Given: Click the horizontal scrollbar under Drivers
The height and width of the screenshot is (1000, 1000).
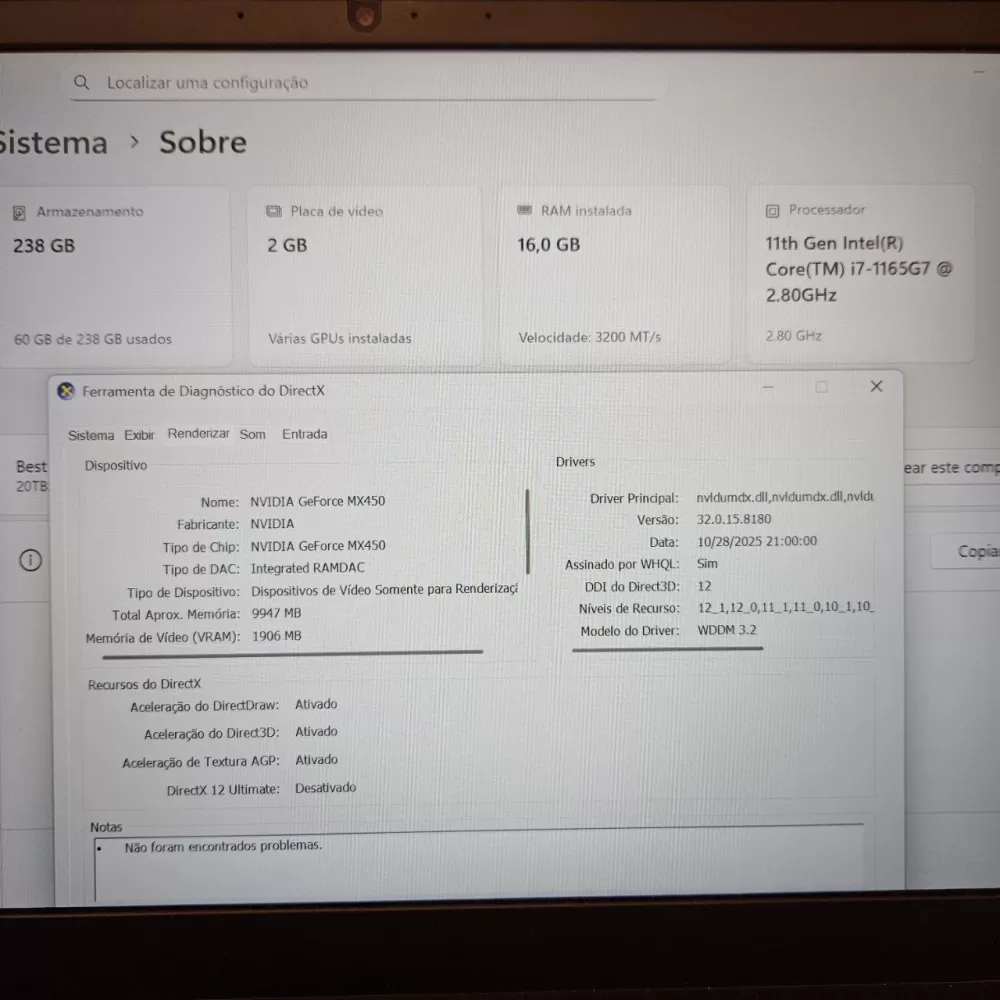Looking at the screenshot, I should tap(667, 648).
